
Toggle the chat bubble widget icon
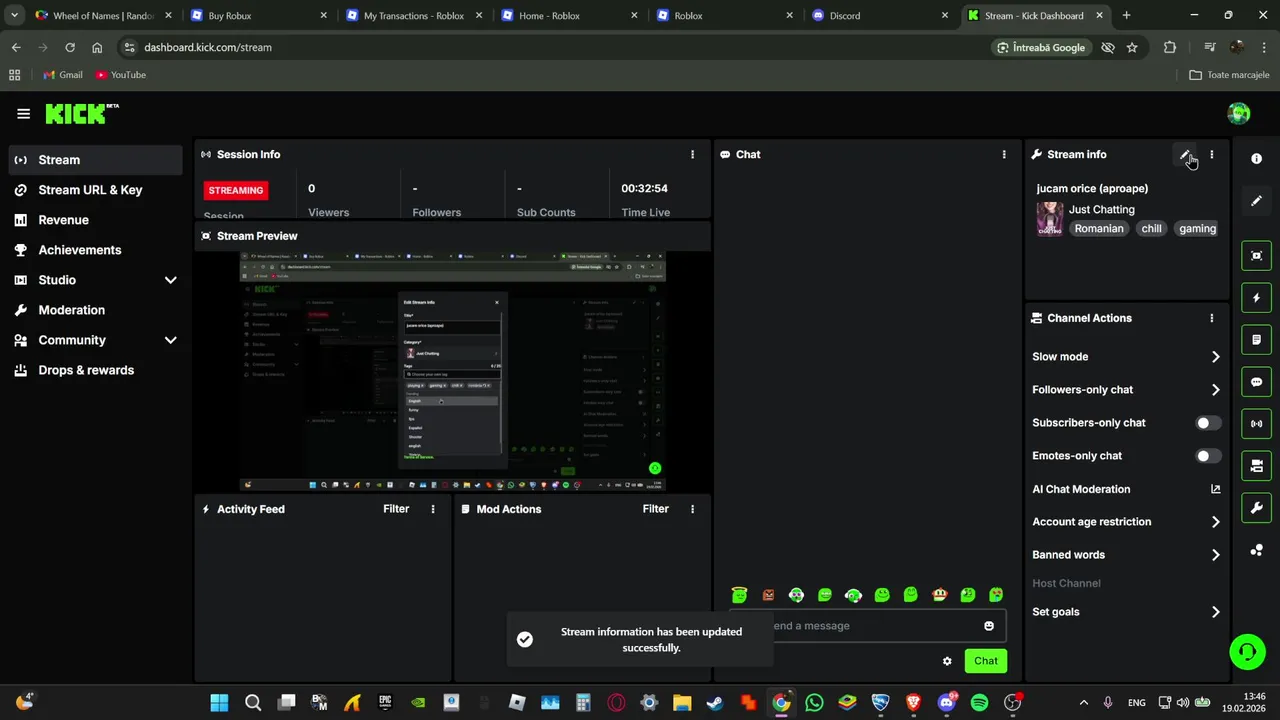[1257, 382]
